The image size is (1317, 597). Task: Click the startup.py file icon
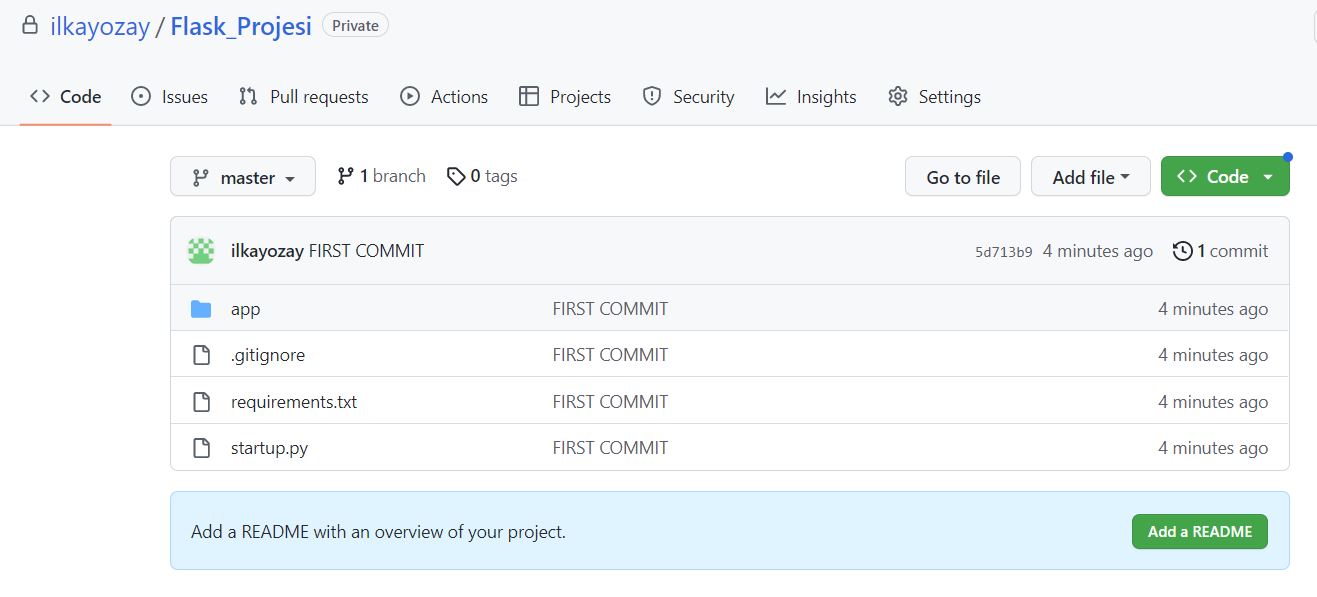(x=201, y=448)
